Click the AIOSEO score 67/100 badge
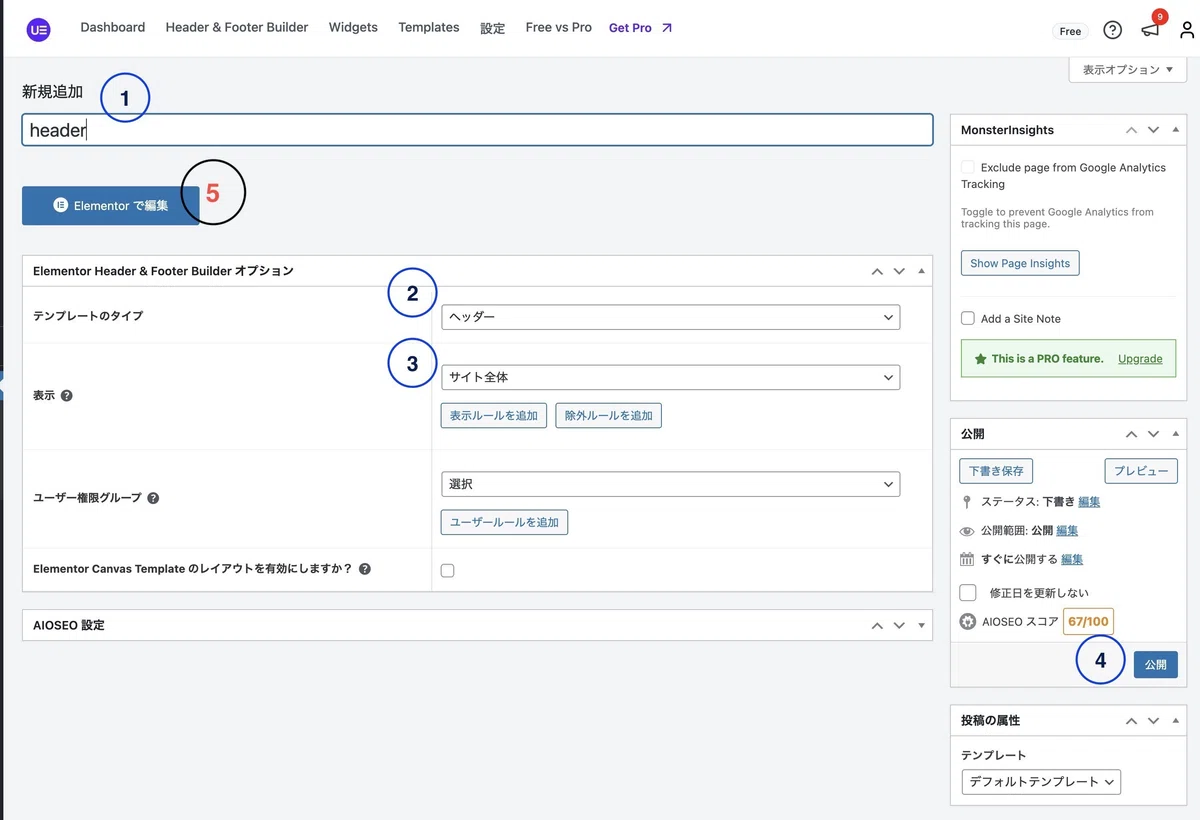 [1088, 621]
